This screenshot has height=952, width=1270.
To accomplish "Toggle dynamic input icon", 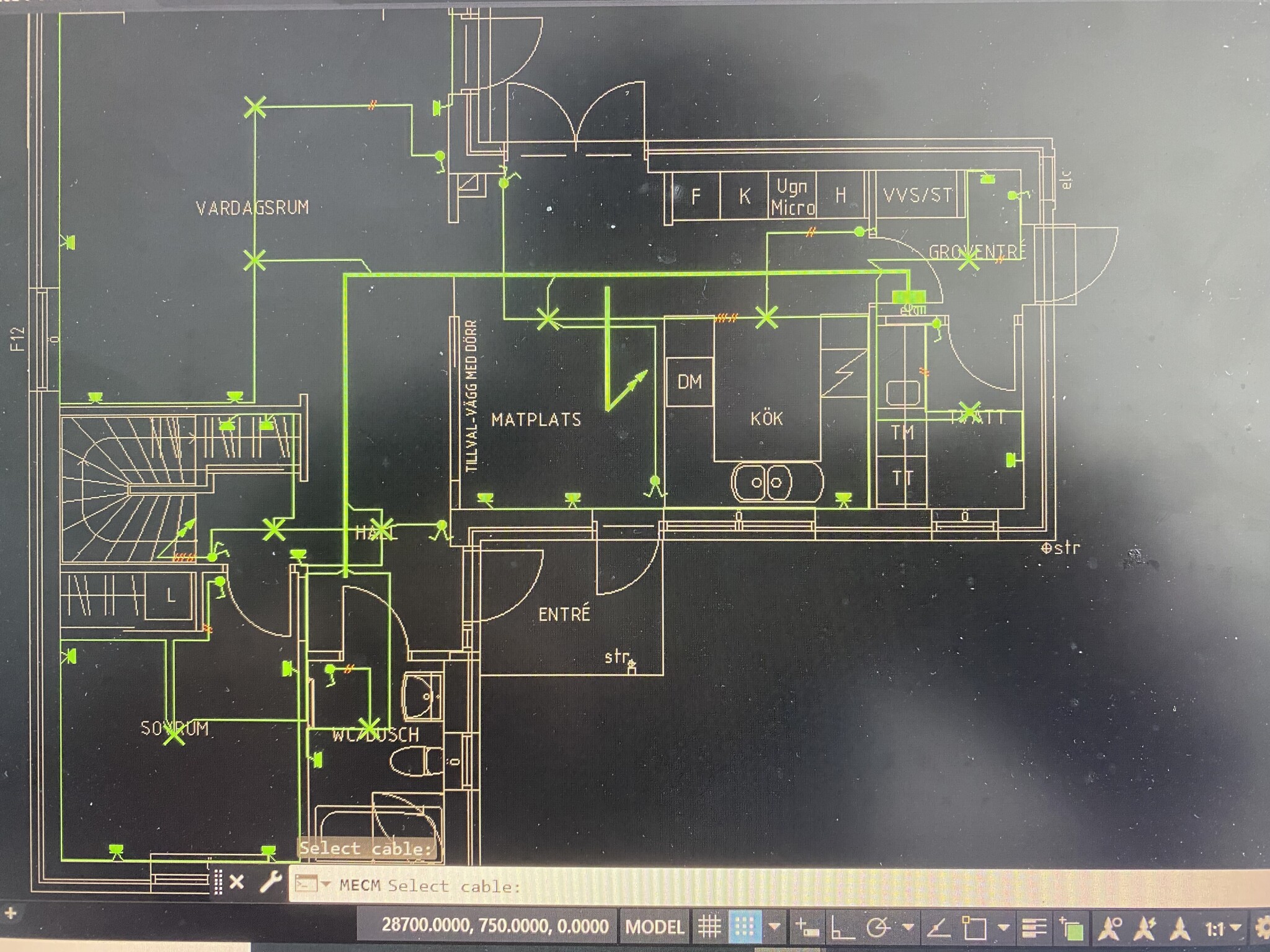I will 807,927.
